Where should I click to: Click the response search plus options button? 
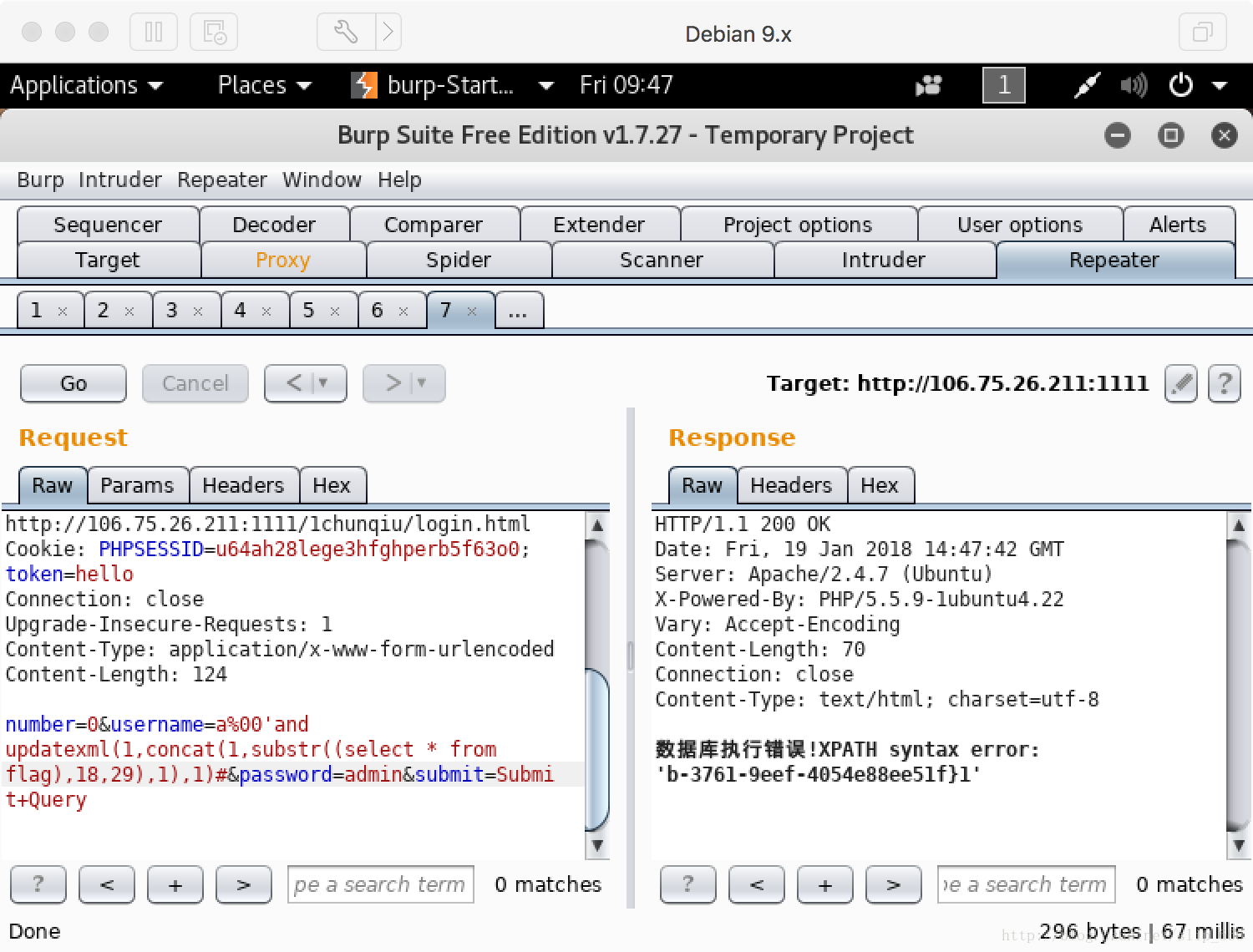(x=825, y=884)
